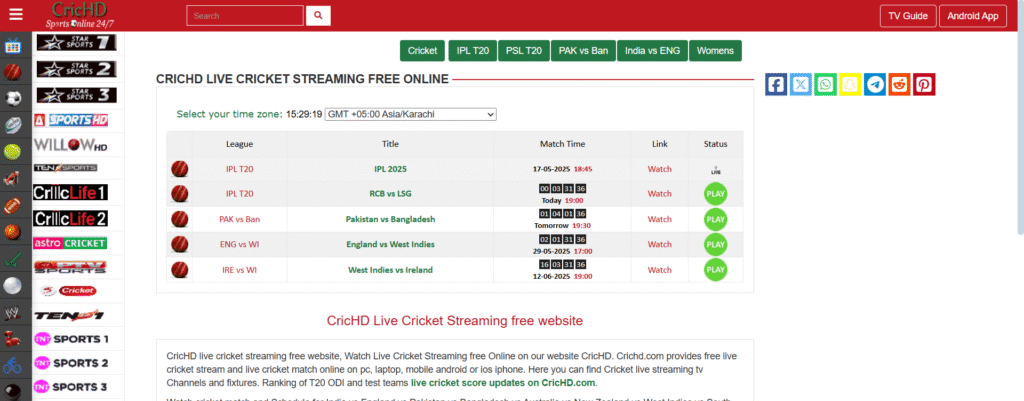The height and width of the screenshot is (401, 1024).
Task: Open the Pakistan vs Bangladesh match title
Action: [391, 219]
